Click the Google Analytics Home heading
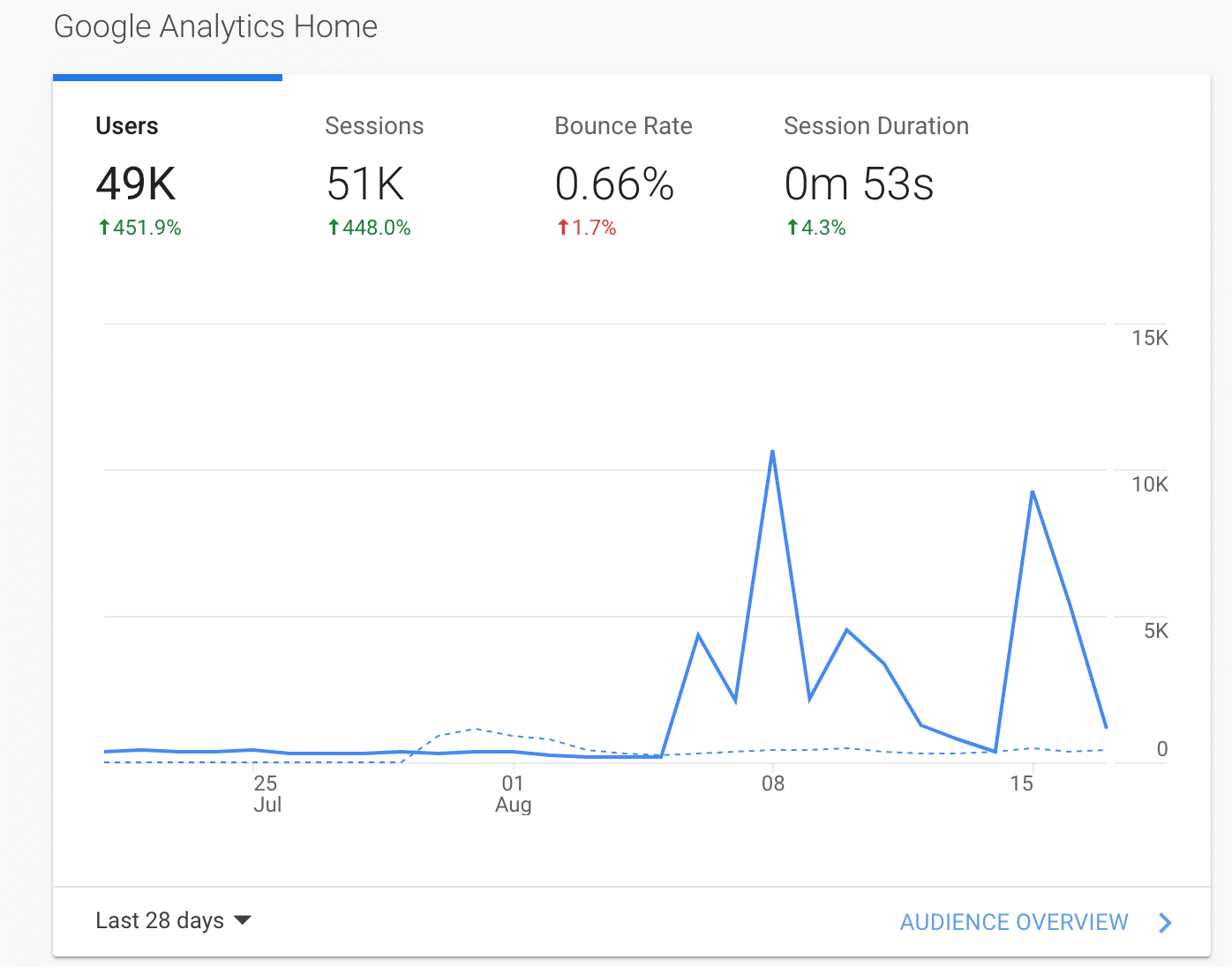The width and height of the screenshot is (1232, 967). [215, 27]
